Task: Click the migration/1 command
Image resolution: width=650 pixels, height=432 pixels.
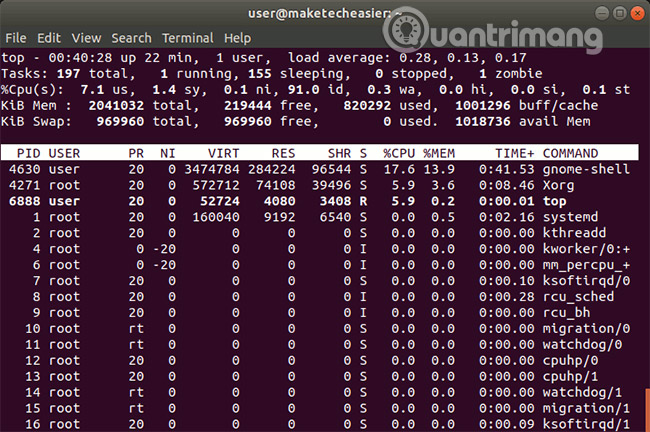Action: tap(586, 409)
